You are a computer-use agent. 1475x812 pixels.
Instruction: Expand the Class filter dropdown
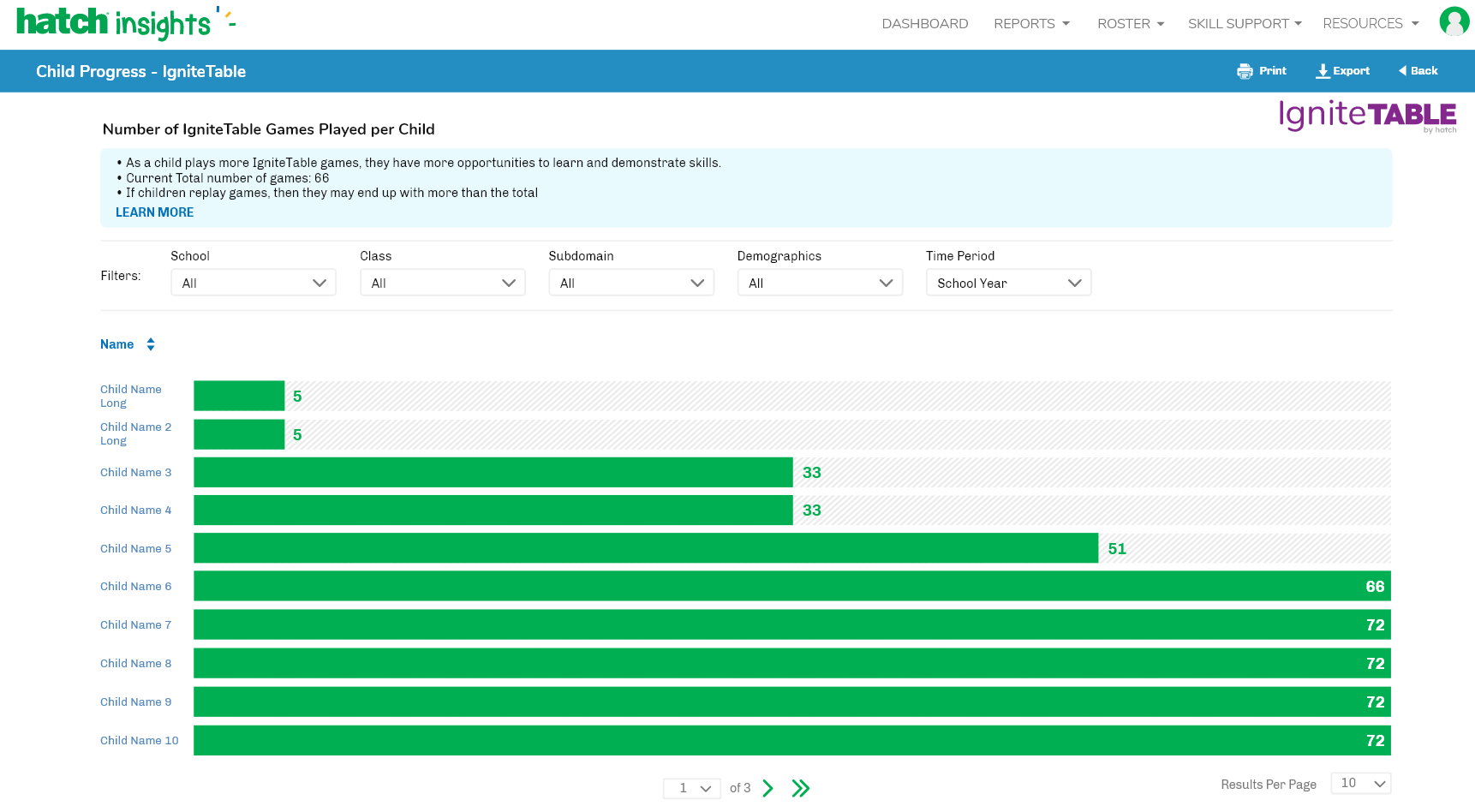[442, 283]
